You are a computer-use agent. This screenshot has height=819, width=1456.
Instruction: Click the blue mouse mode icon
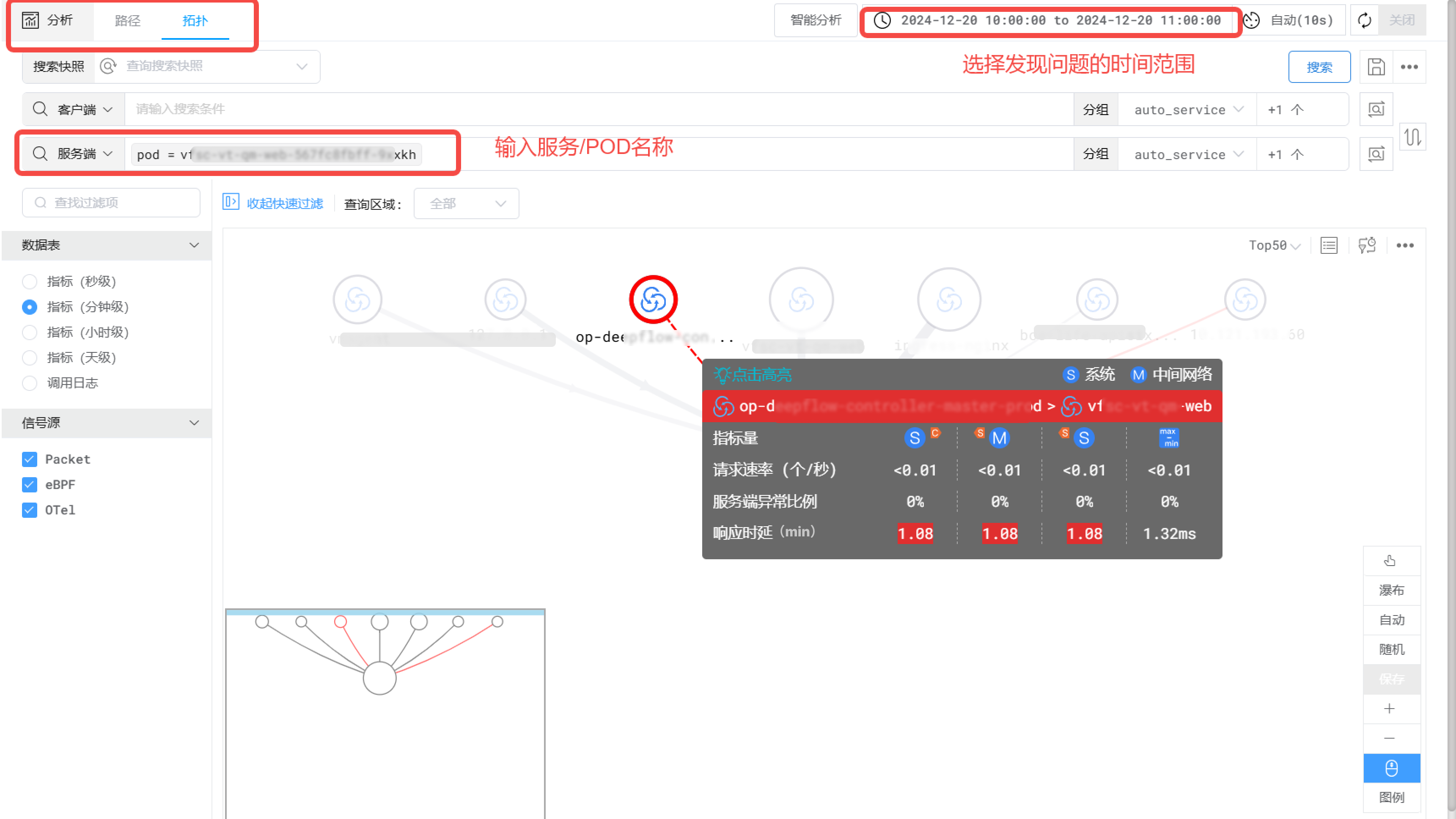pos(1391,768)
